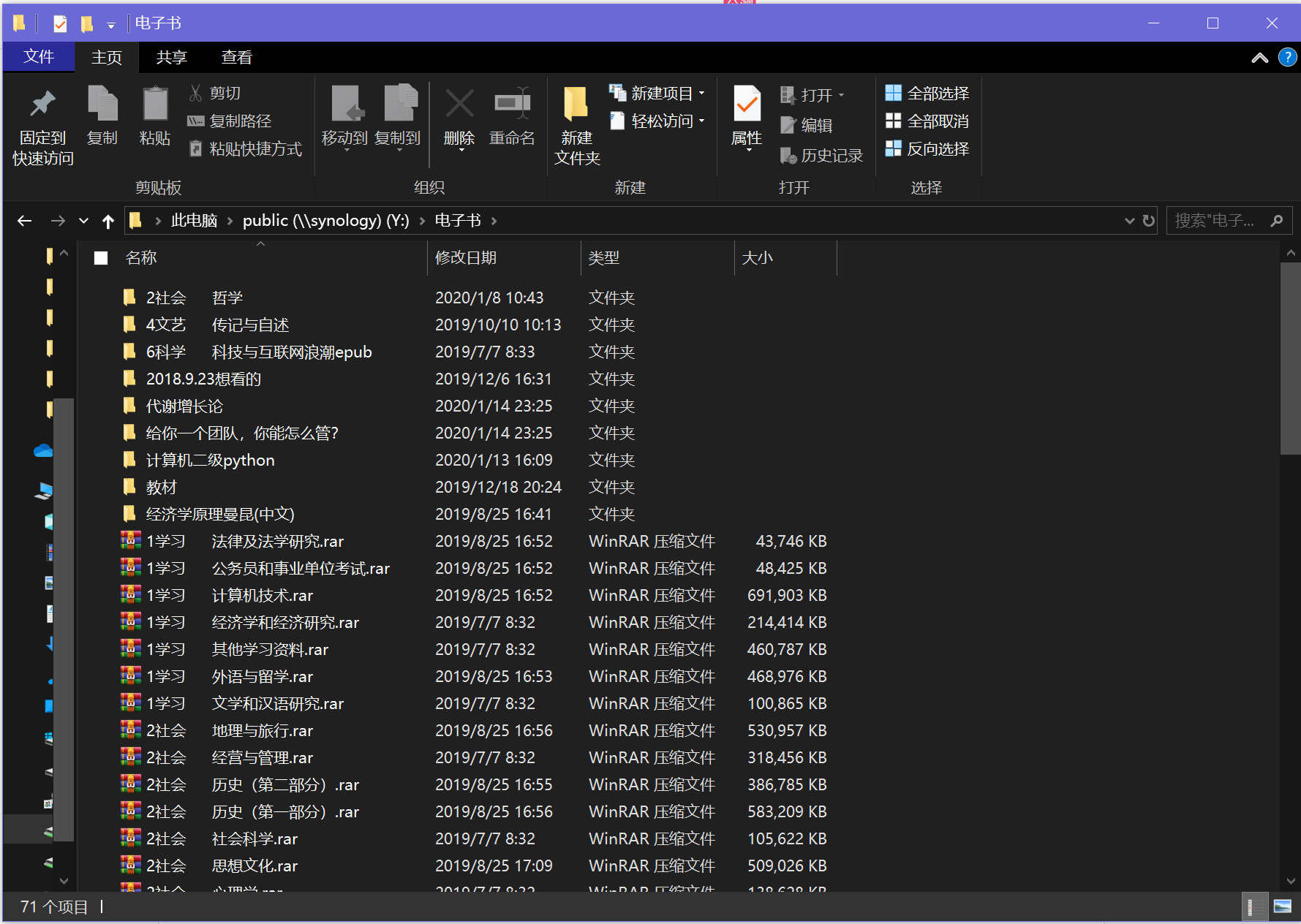Click the Paste ribbon icon
The width and height of the screenshot is (1301, 924).
coord(155,103)
